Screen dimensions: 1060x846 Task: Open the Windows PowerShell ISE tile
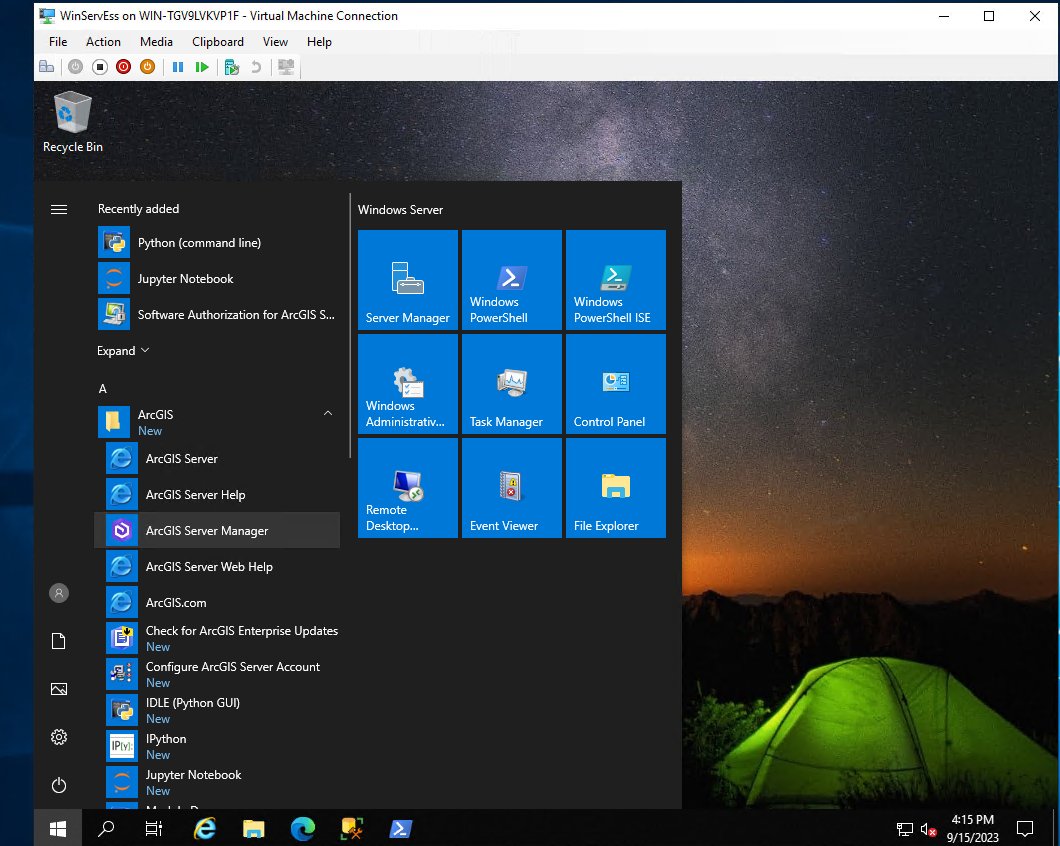[616, 280]
